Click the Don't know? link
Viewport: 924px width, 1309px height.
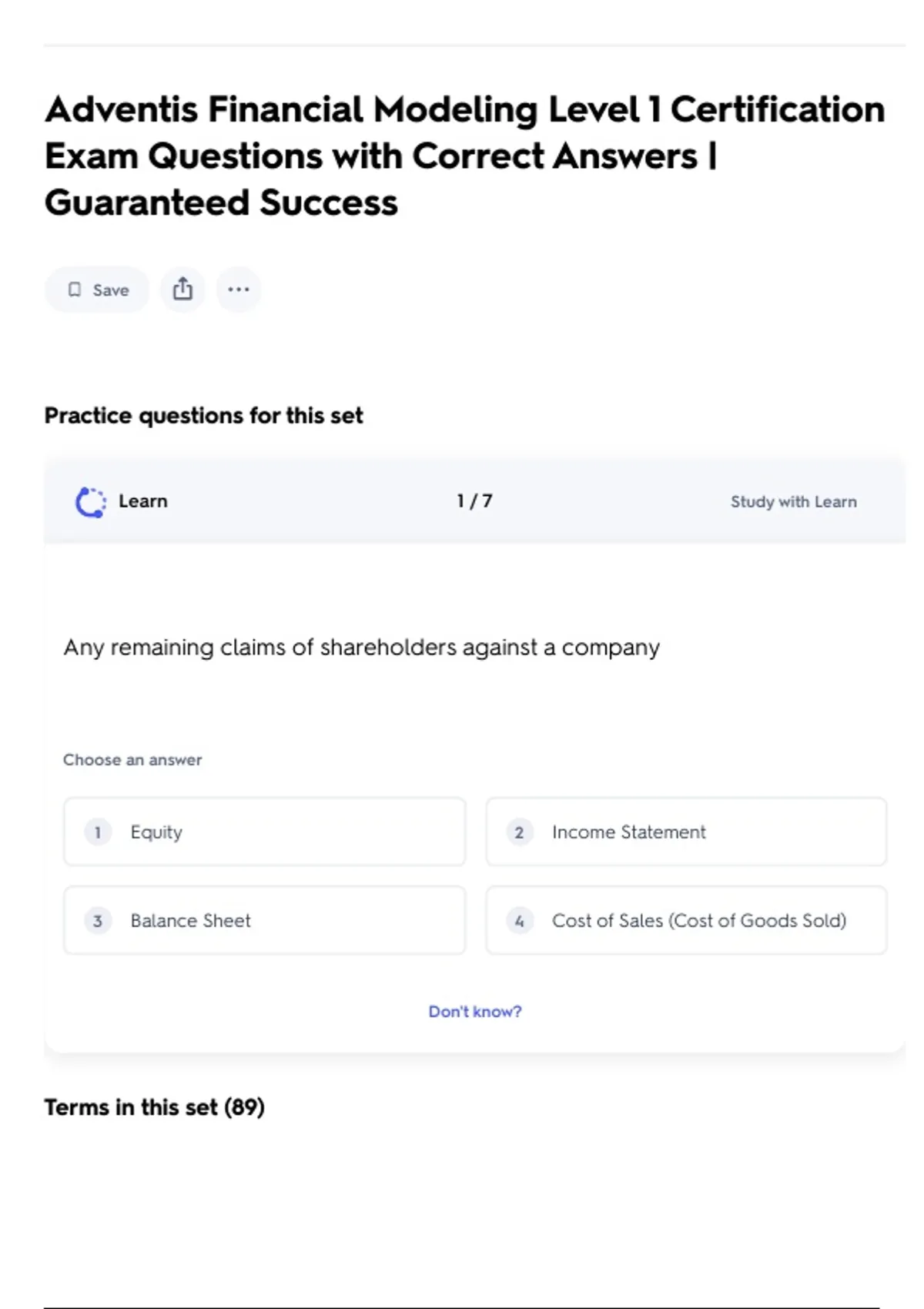pyautogui.click(x=474, y=1012)
